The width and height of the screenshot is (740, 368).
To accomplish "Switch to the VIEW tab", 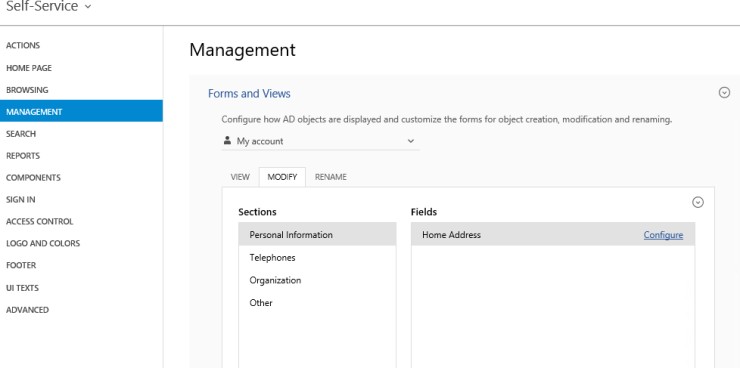I will (240, 177).
